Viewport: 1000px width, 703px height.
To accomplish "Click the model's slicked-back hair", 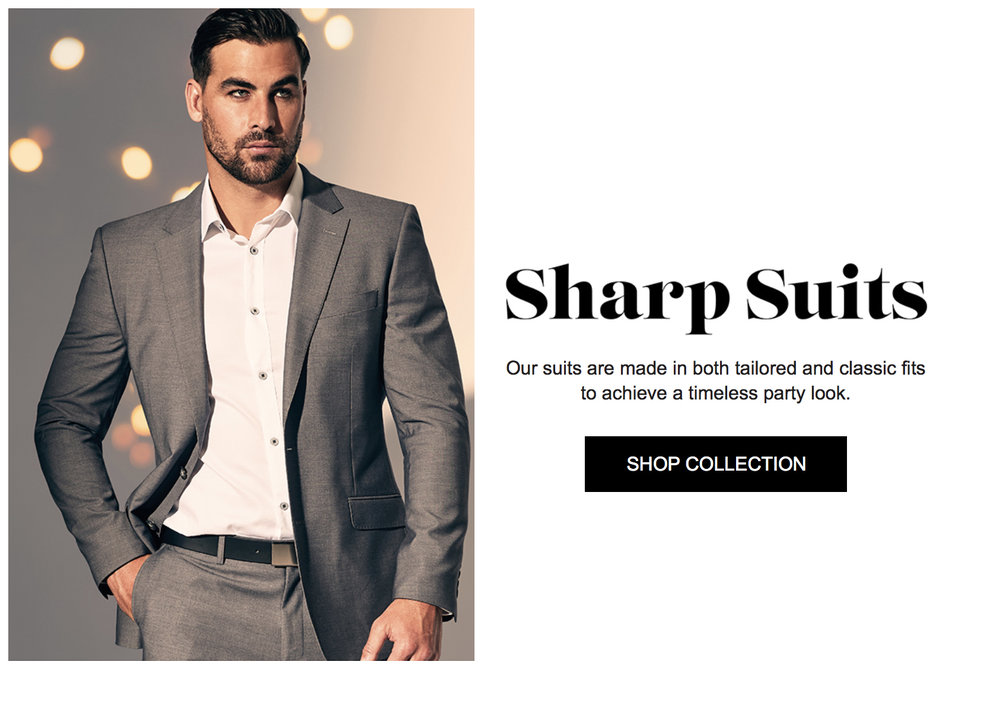I will pos(249,35).
